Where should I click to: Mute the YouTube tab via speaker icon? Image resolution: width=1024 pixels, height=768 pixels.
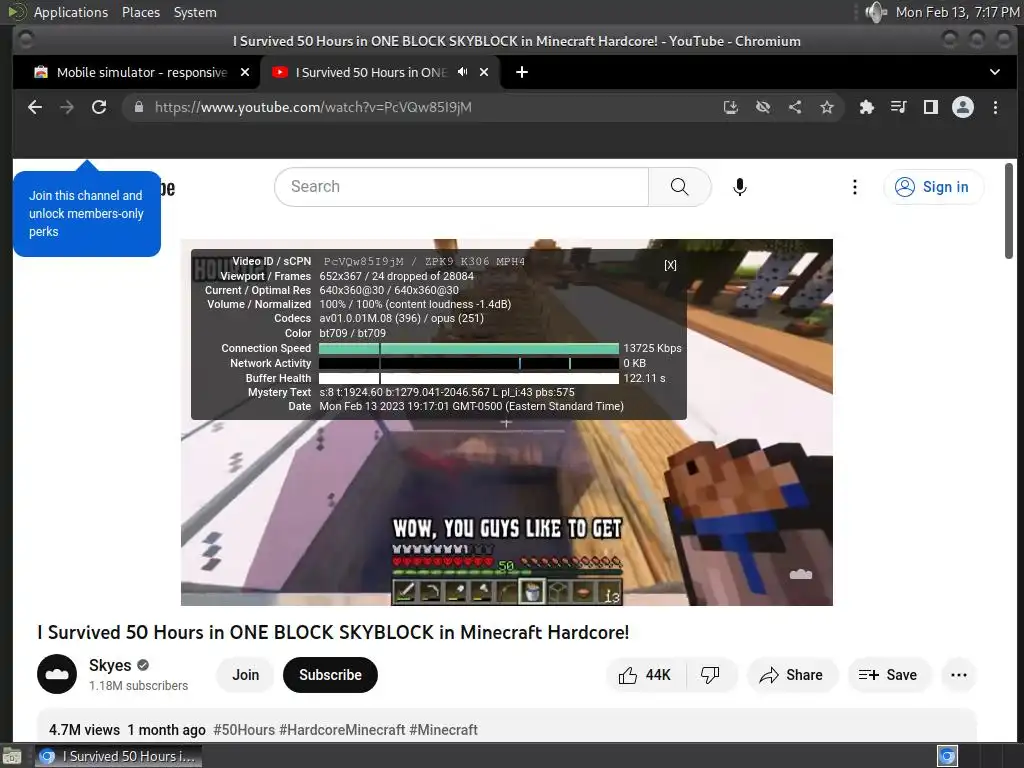coord(462,72)
